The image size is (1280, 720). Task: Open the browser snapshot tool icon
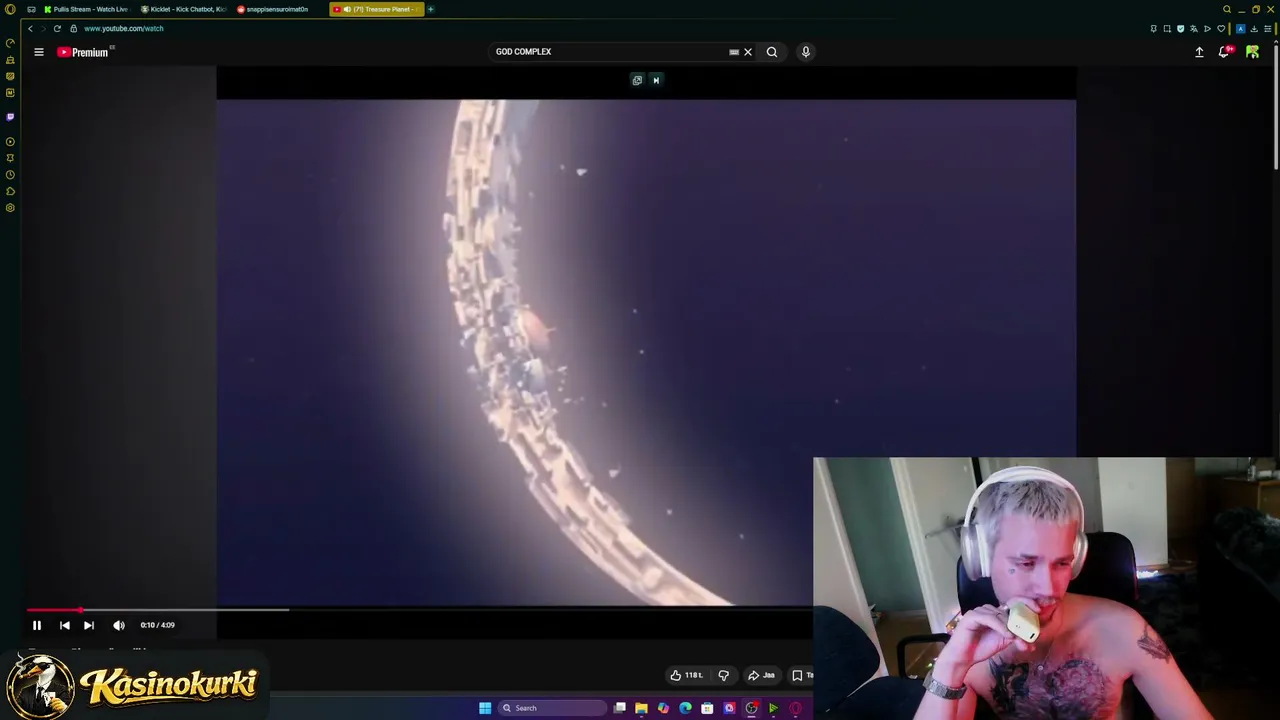tap(1167, 29)
